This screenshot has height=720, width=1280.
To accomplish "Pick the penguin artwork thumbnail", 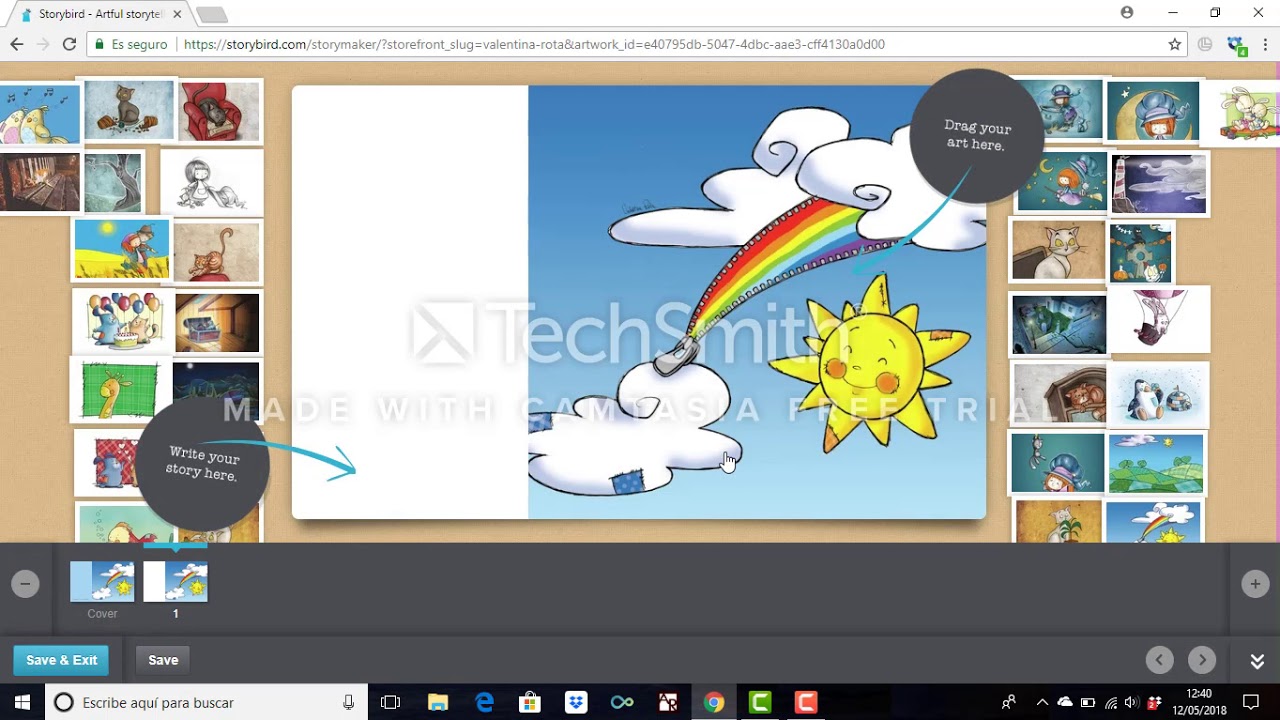I will 1159,395.
